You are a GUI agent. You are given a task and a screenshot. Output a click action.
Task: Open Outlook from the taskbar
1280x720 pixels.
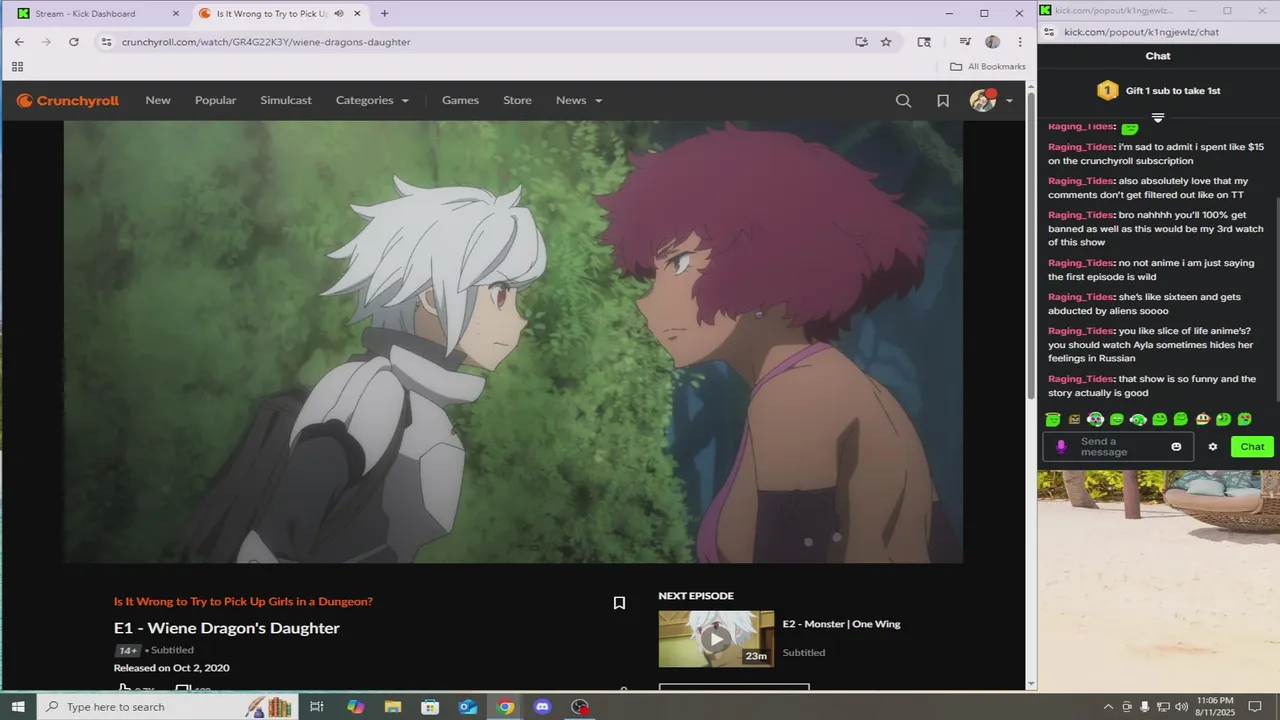(467, 707)
